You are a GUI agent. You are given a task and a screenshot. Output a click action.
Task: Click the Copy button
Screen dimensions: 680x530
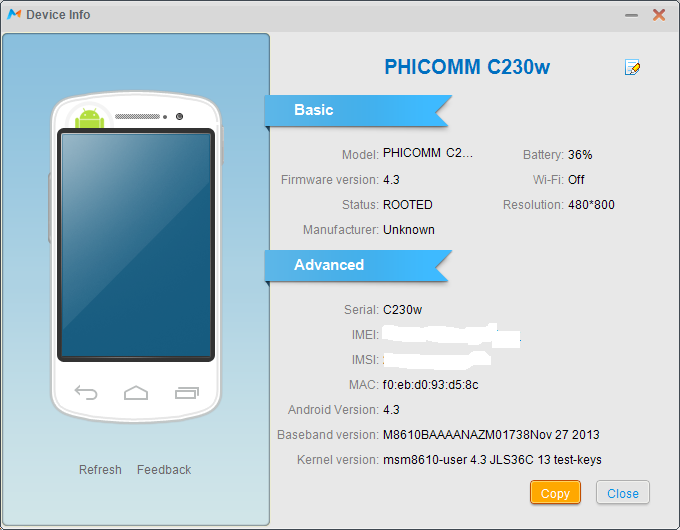pos(555,492)
